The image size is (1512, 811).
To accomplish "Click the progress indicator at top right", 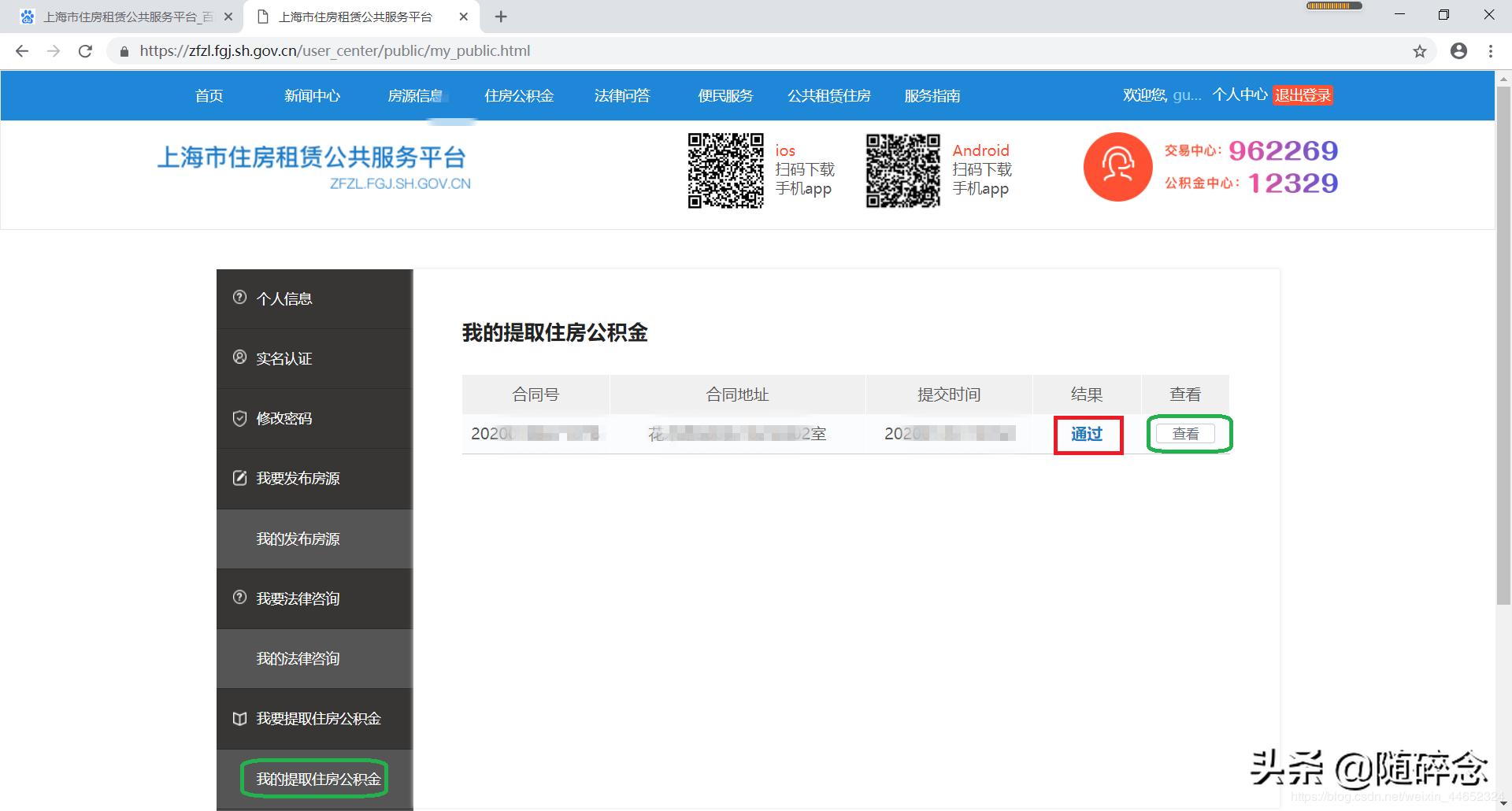I will 1334,6.
